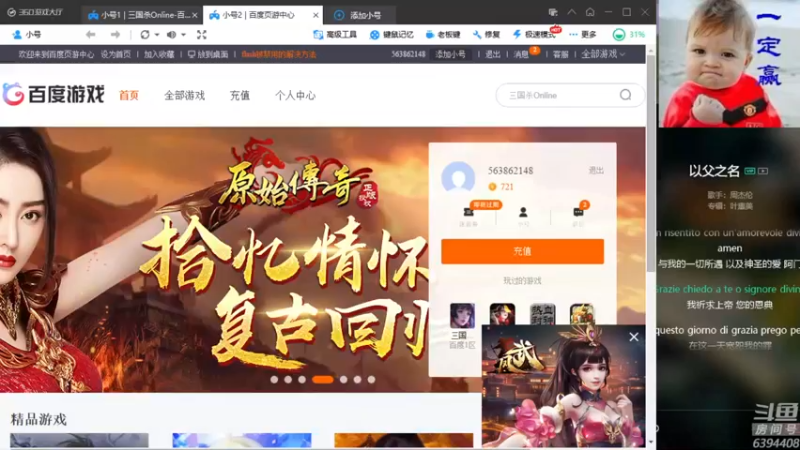
Task: Open the 更多 more menu
Action: 582,35
